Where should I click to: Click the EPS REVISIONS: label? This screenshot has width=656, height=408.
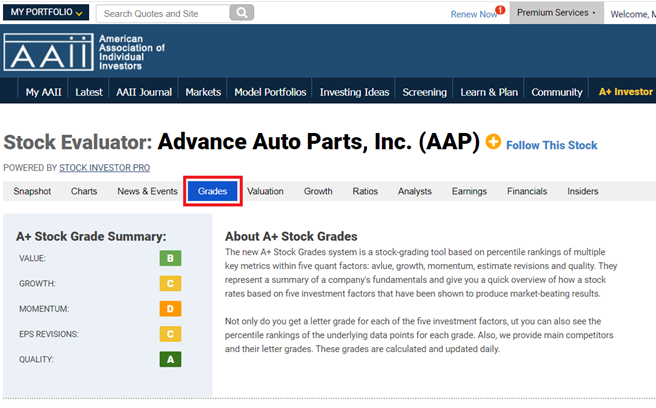point(49,334)
